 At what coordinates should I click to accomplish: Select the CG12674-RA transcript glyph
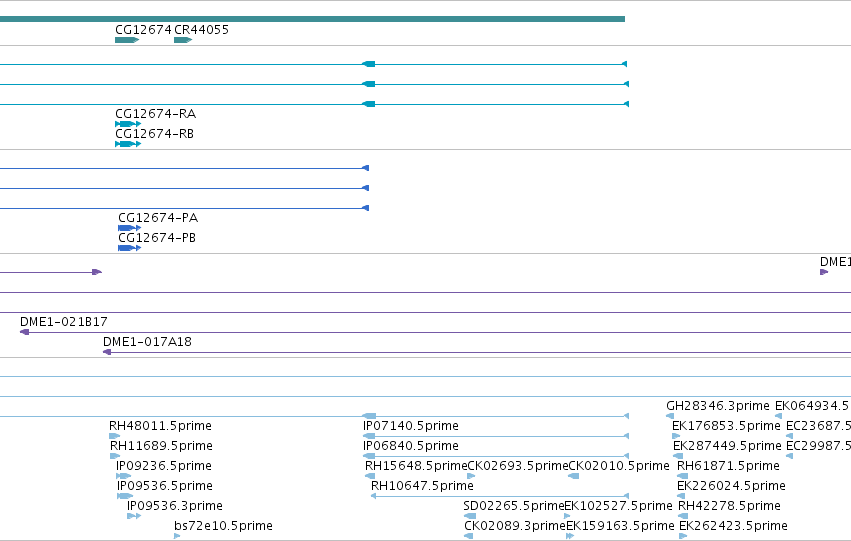pos(128,124)
